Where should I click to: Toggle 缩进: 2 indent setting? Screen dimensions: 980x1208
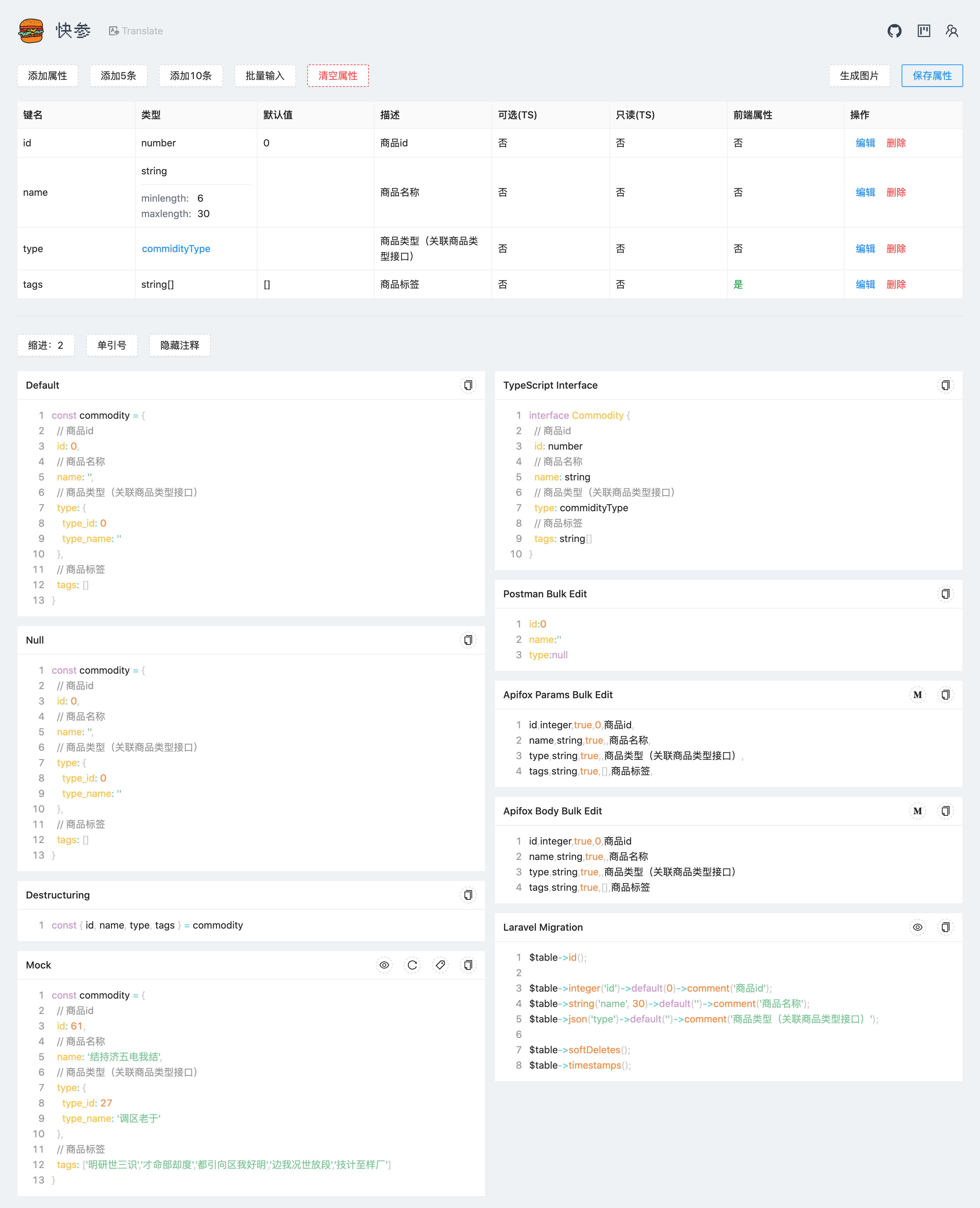tap(46, 345)
